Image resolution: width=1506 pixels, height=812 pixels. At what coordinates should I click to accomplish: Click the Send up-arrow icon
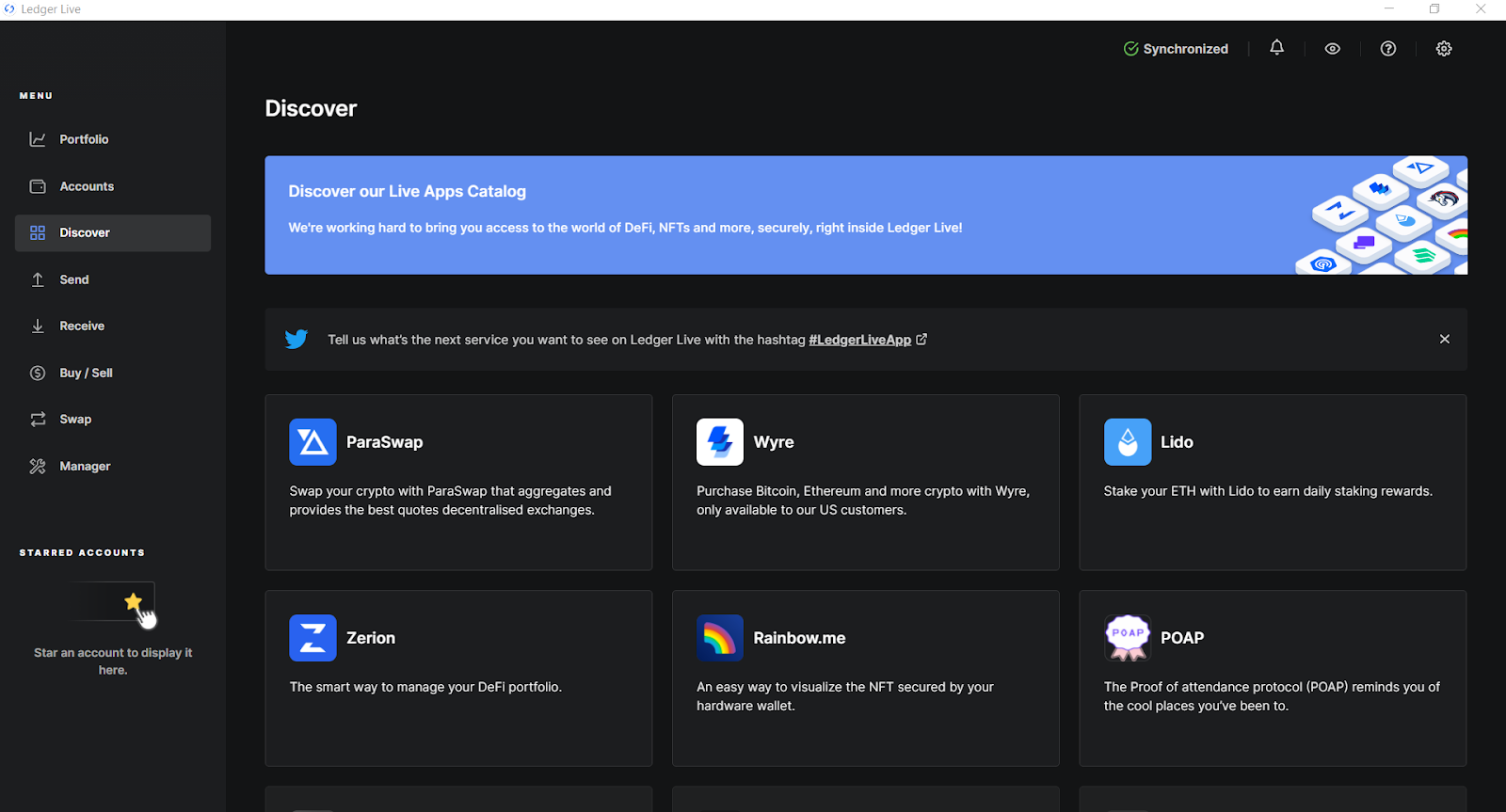tap(38, 279)
